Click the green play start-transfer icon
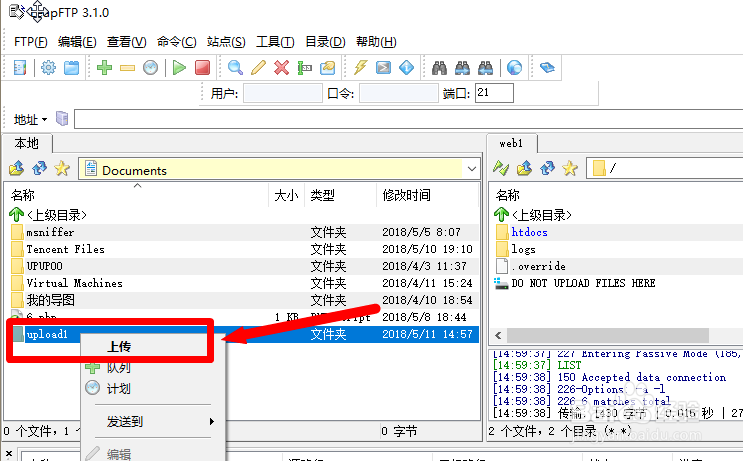 [179, 68]
